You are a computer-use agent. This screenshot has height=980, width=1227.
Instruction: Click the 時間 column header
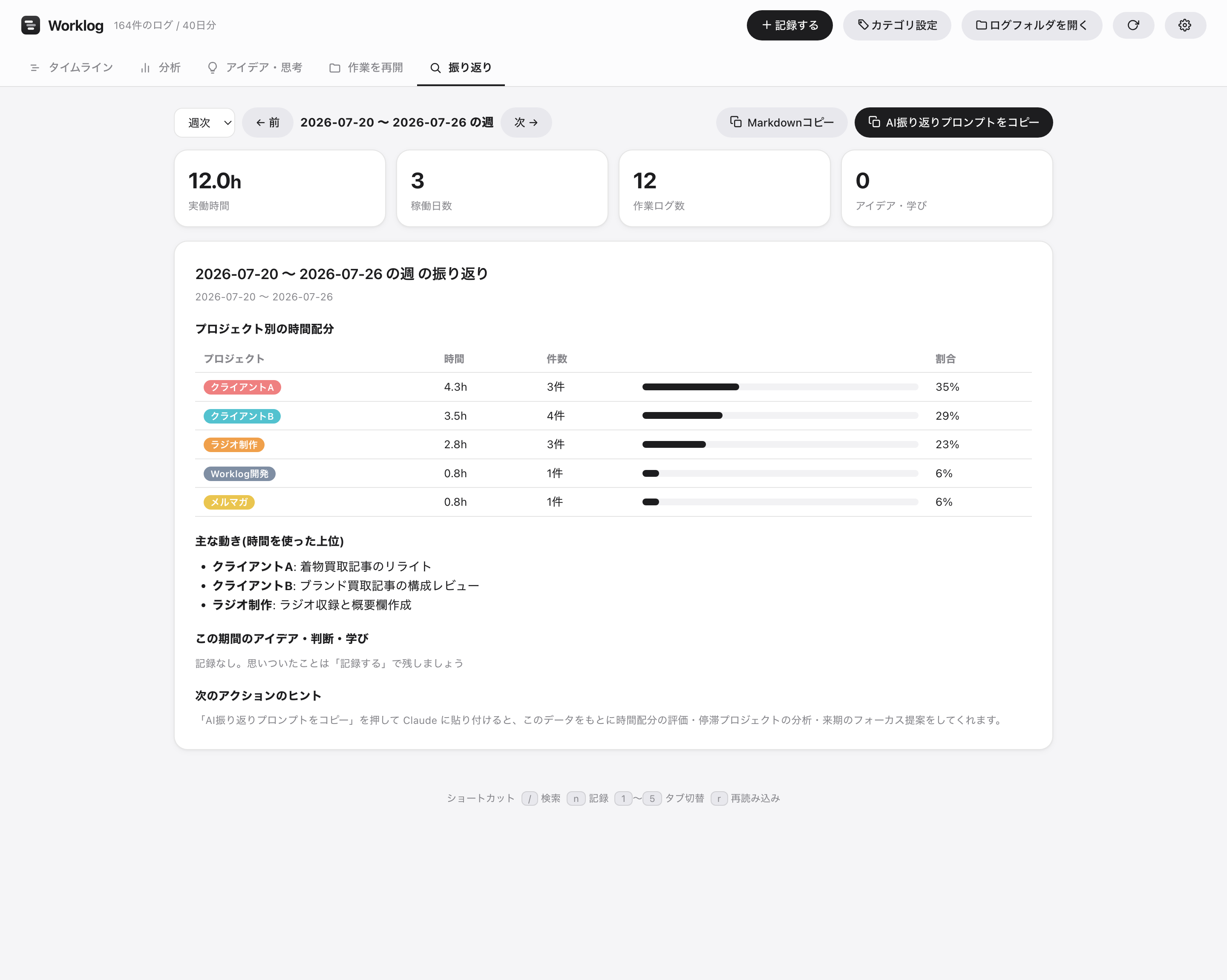tap(454, 358)
